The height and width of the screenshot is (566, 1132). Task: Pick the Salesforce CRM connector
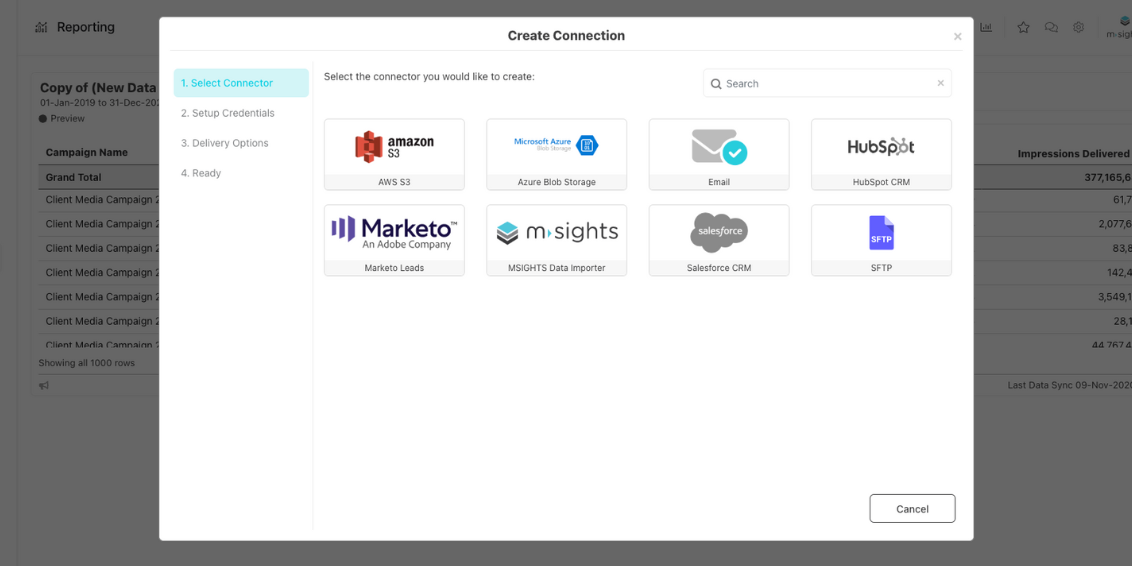click(718, 240)
